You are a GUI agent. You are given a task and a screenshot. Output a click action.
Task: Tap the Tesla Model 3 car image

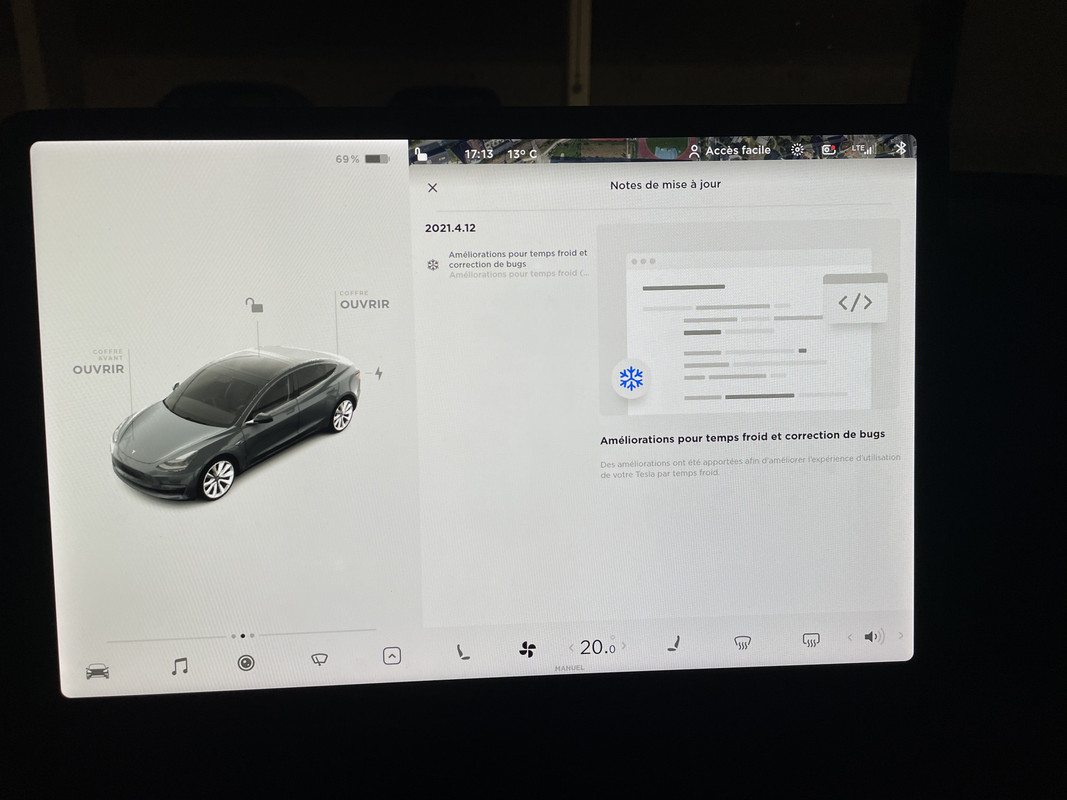click(235, 425)
